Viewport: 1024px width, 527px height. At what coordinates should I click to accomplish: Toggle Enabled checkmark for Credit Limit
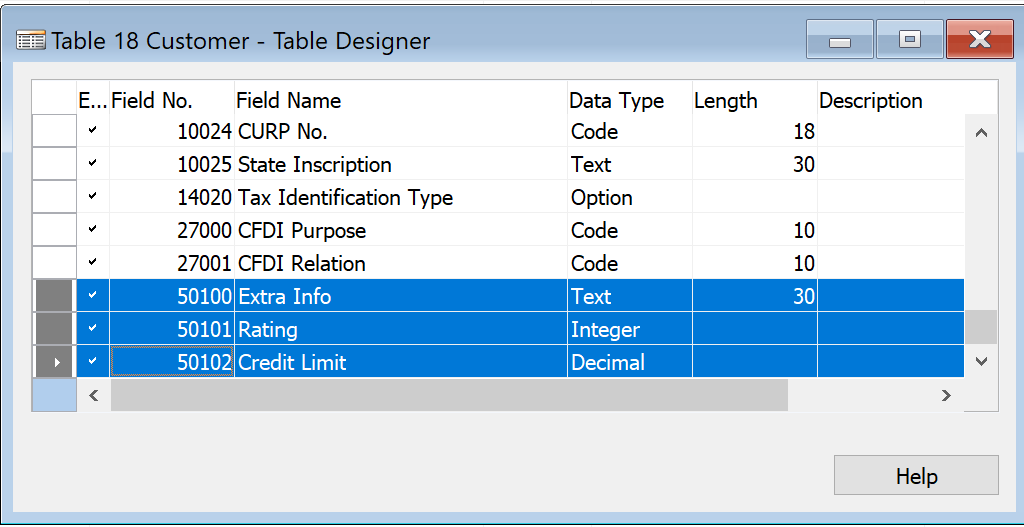93,363
